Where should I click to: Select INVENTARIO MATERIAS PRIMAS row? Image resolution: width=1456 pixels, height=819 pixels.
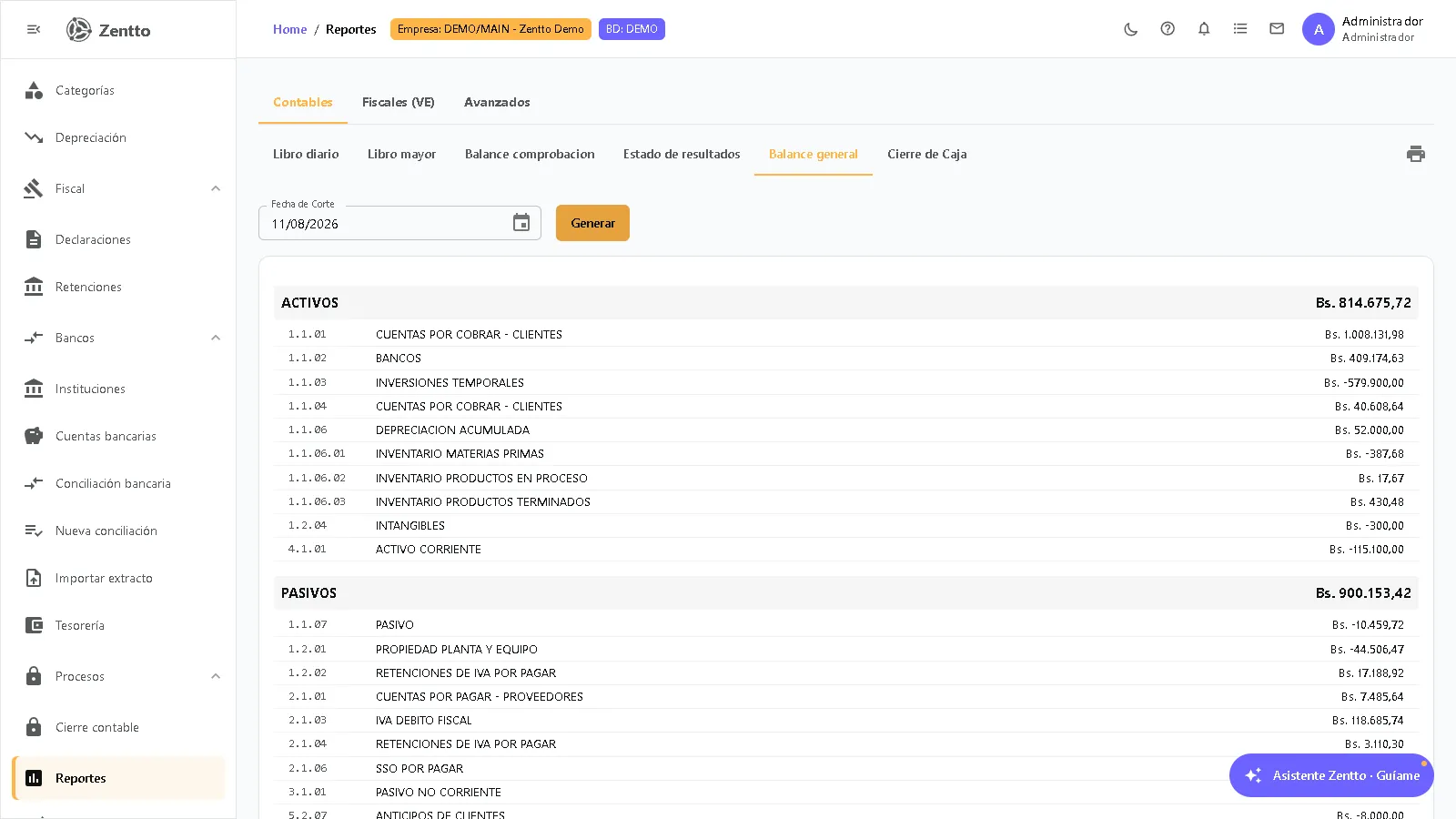(x=846, y=453)
